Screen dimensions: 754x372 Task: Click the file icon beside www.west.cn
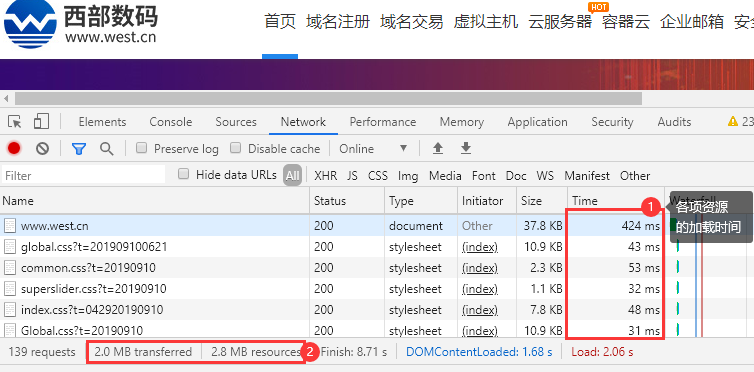pos(10,226)
